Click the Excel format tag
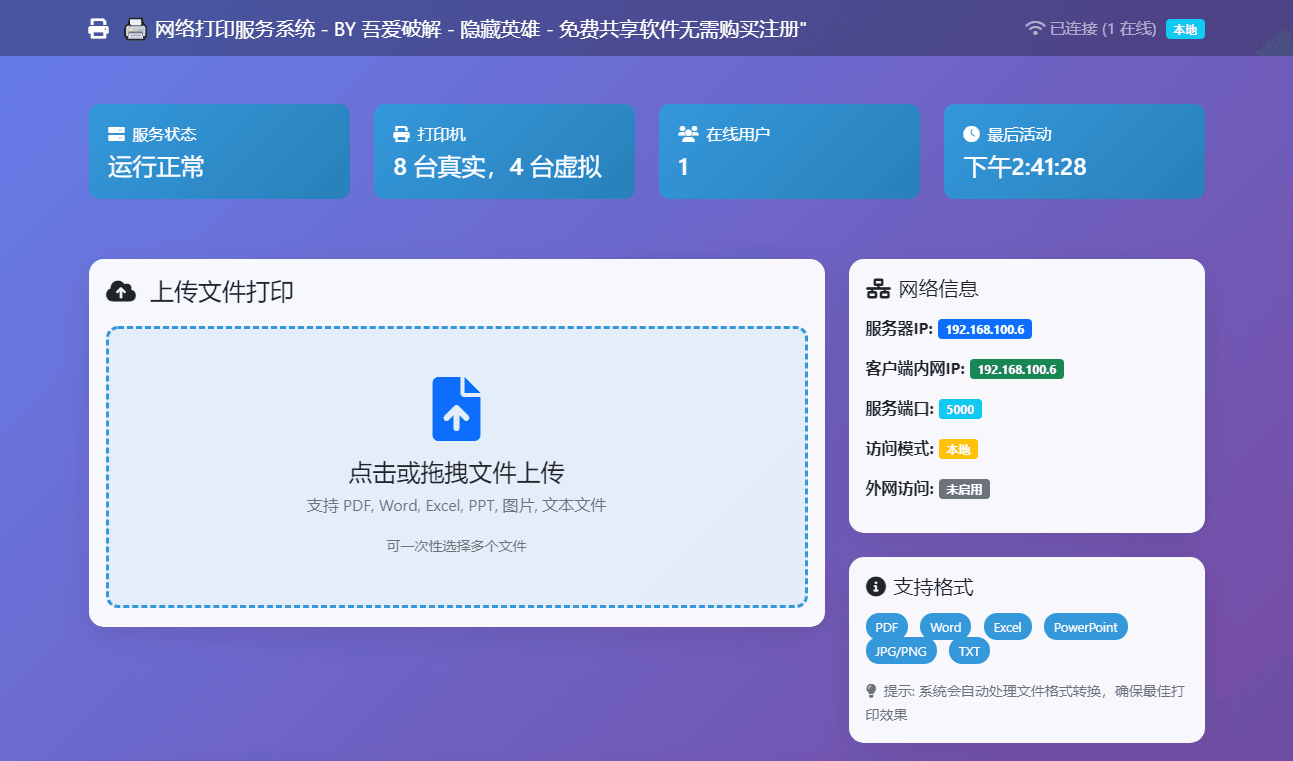Image resolution: width=1293 pixels, height=761 pixels. click(x=1007, y=627)
